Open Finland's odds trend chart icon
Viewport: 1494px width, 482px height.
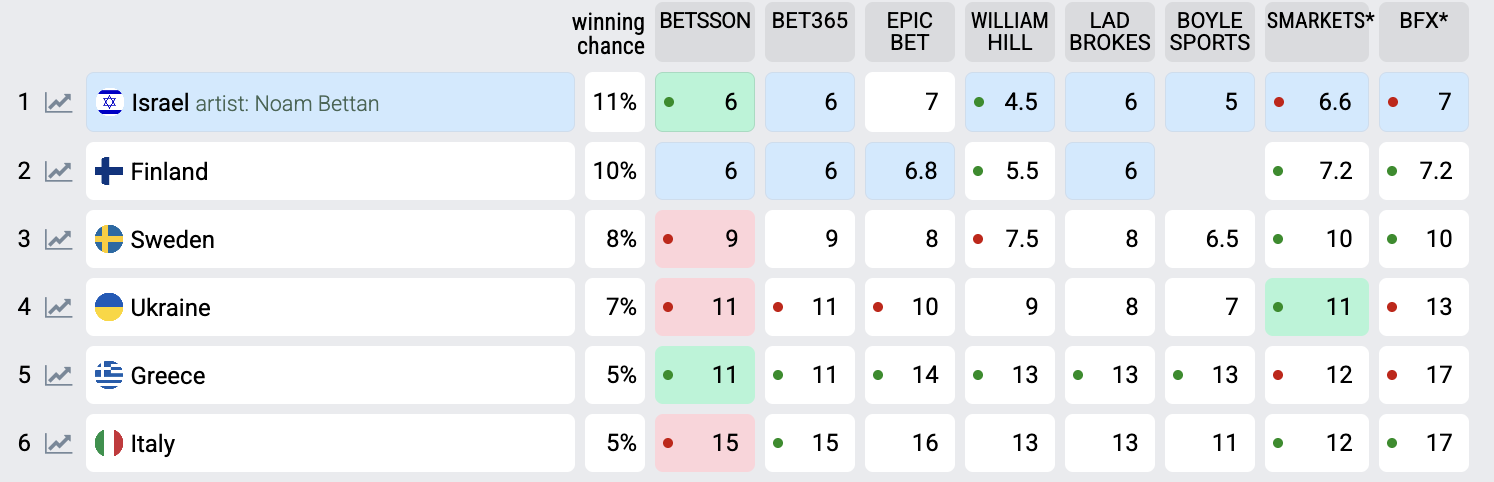click(59, 171)
